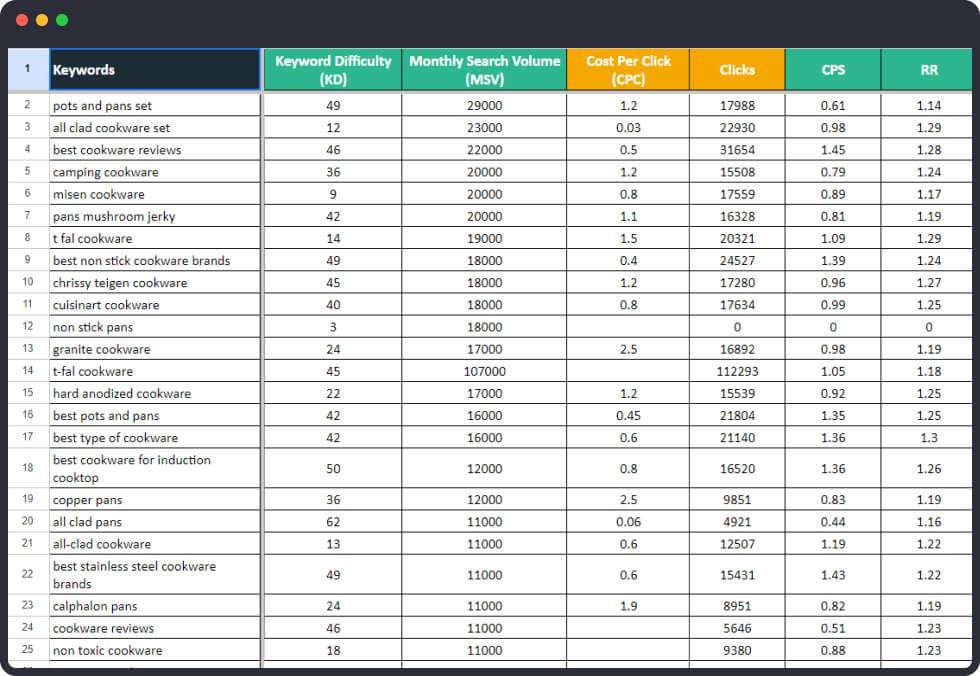Click the 'all-clad cookware' cell

coord(155,544)
